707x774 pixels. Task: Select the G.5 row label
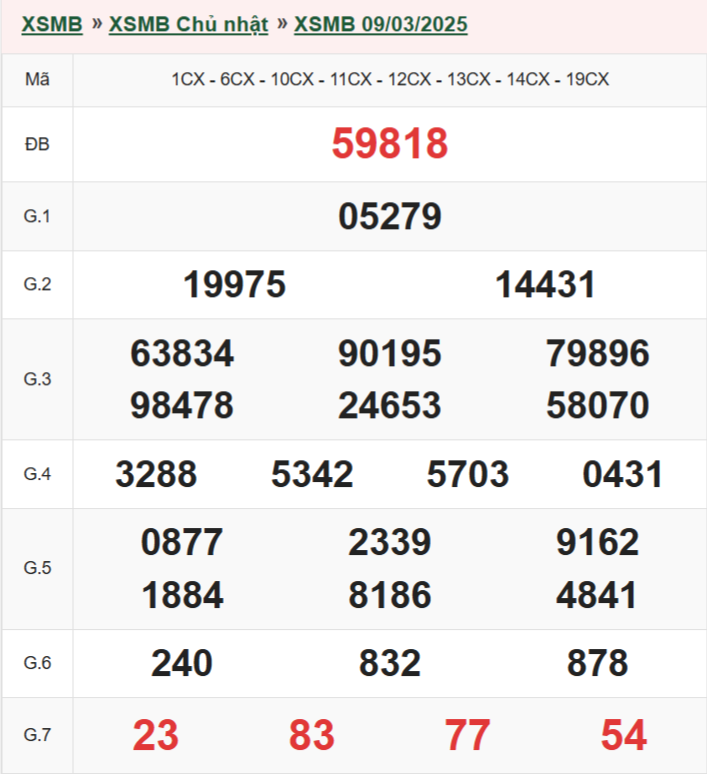[38, 568]
